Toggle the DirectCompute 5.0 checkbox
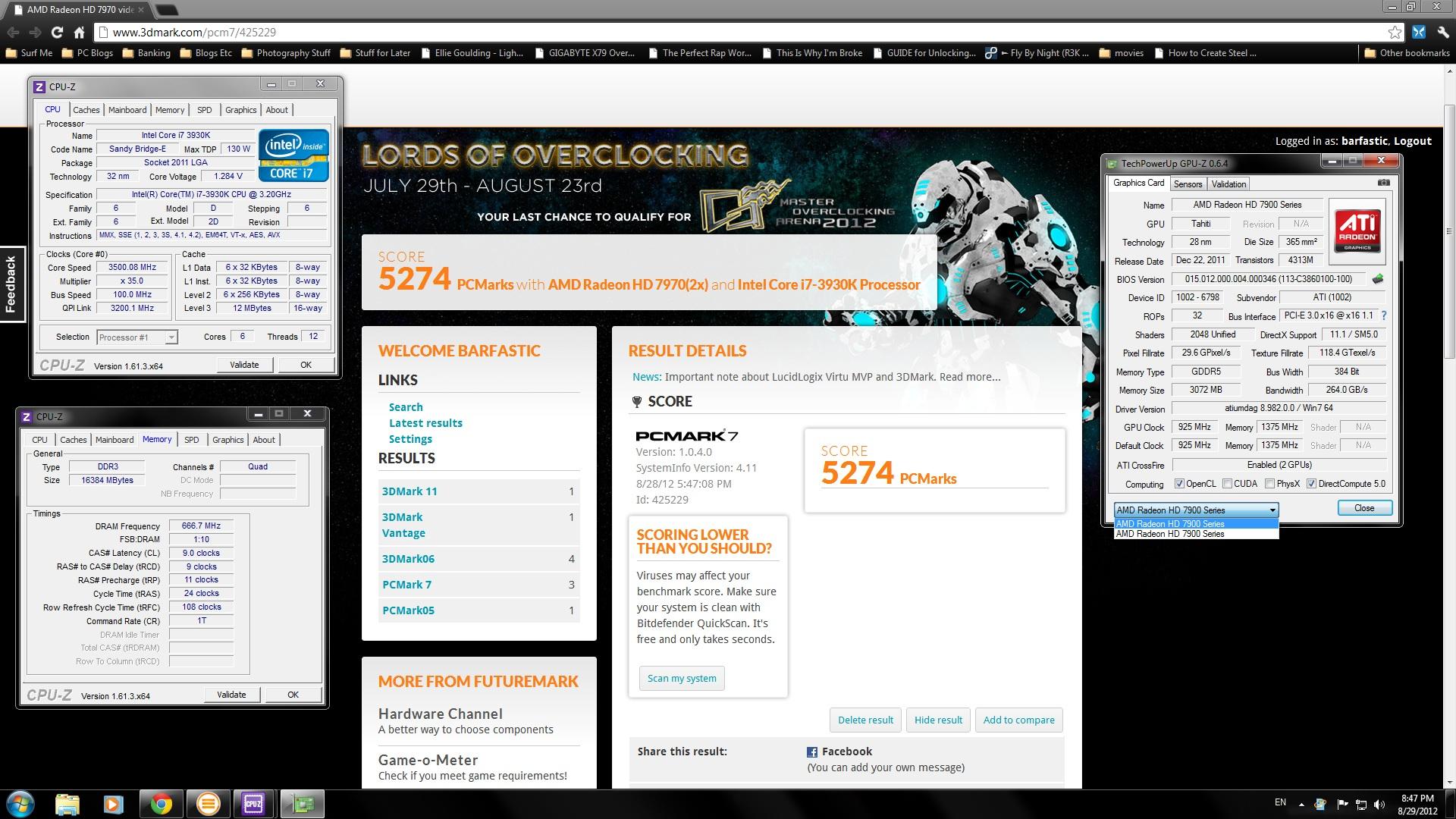1456x819 pixels. 1311,484
